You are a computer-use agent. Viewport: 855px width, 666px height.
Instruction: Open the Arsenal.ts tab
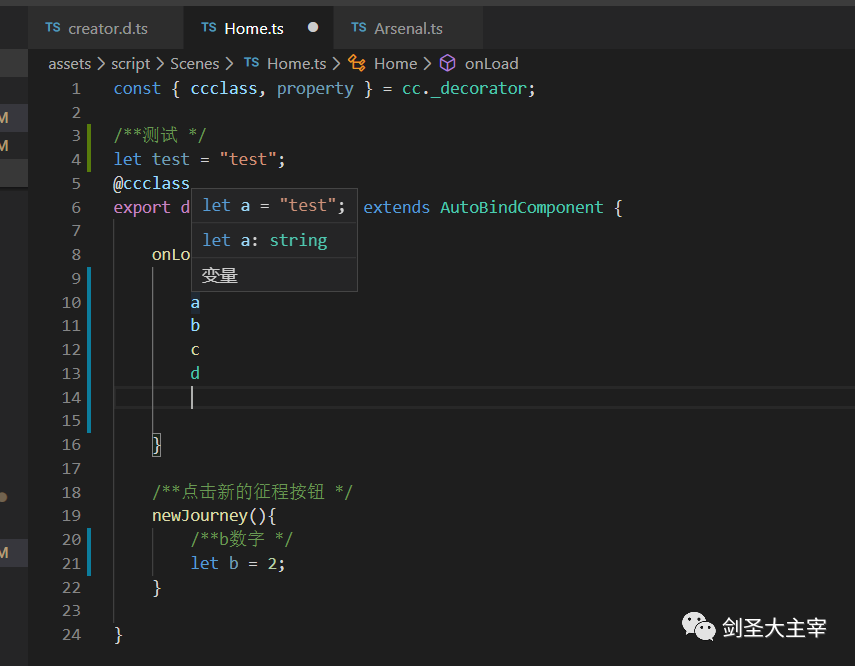(x=408, y=28)
